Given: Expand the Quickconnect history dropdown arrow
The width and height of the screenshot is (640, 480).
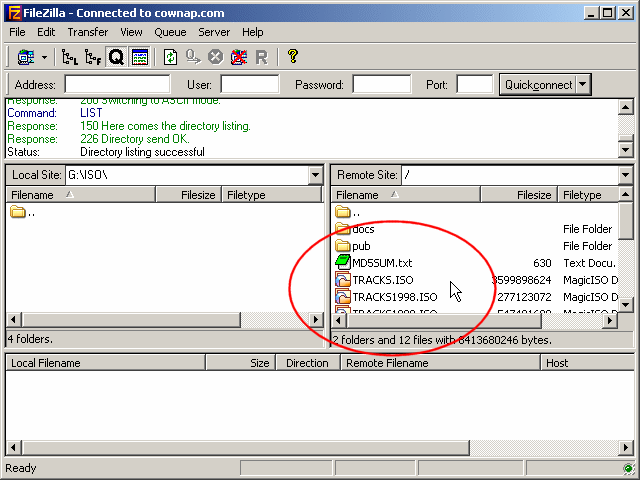Looking at the screenshot, I should [x=583, y=85].
